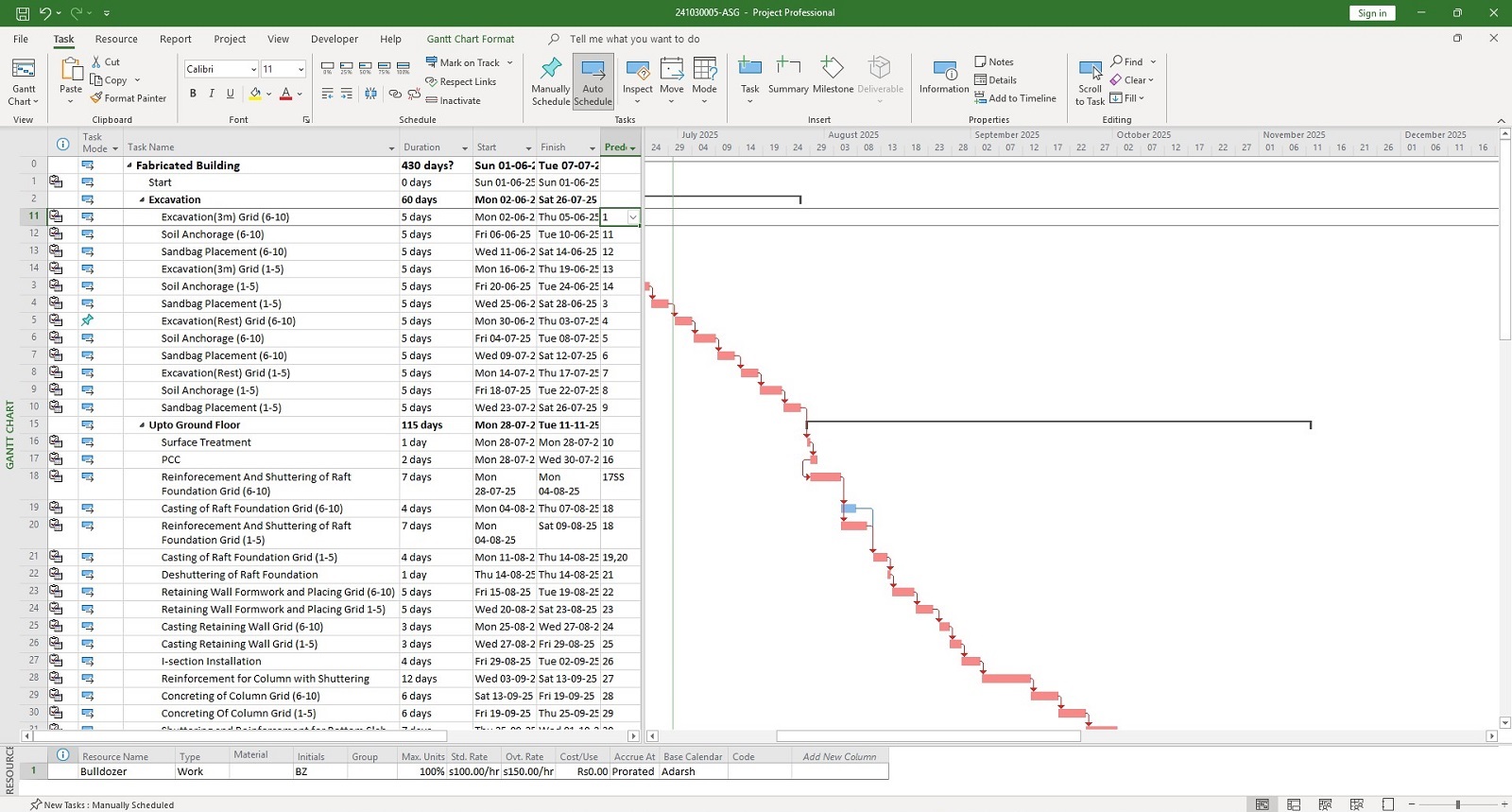
Task: Indent the selected task
Action: click(x=347, y=94)
